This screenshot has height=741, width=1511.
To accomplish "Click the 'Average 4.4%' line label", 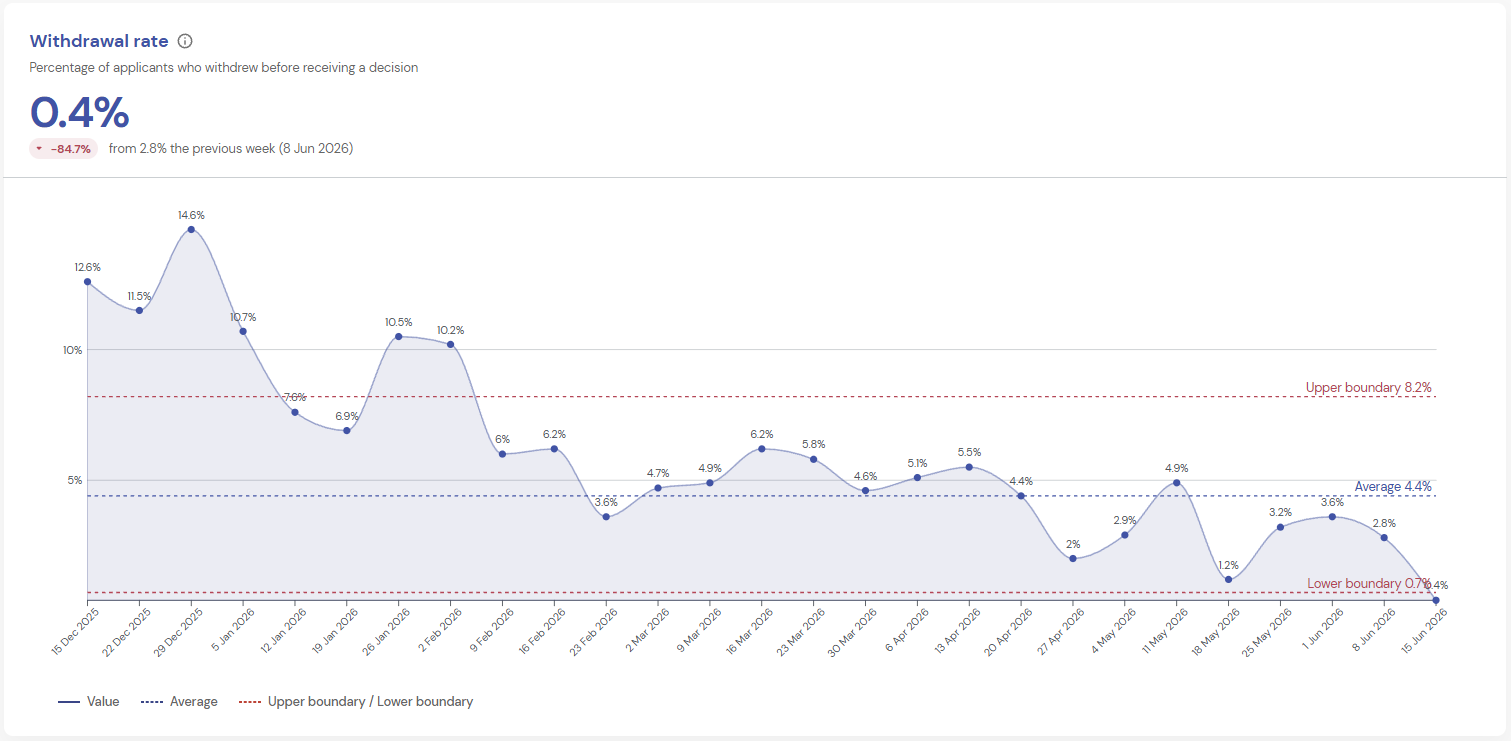I will click(x=1393, y=486).
